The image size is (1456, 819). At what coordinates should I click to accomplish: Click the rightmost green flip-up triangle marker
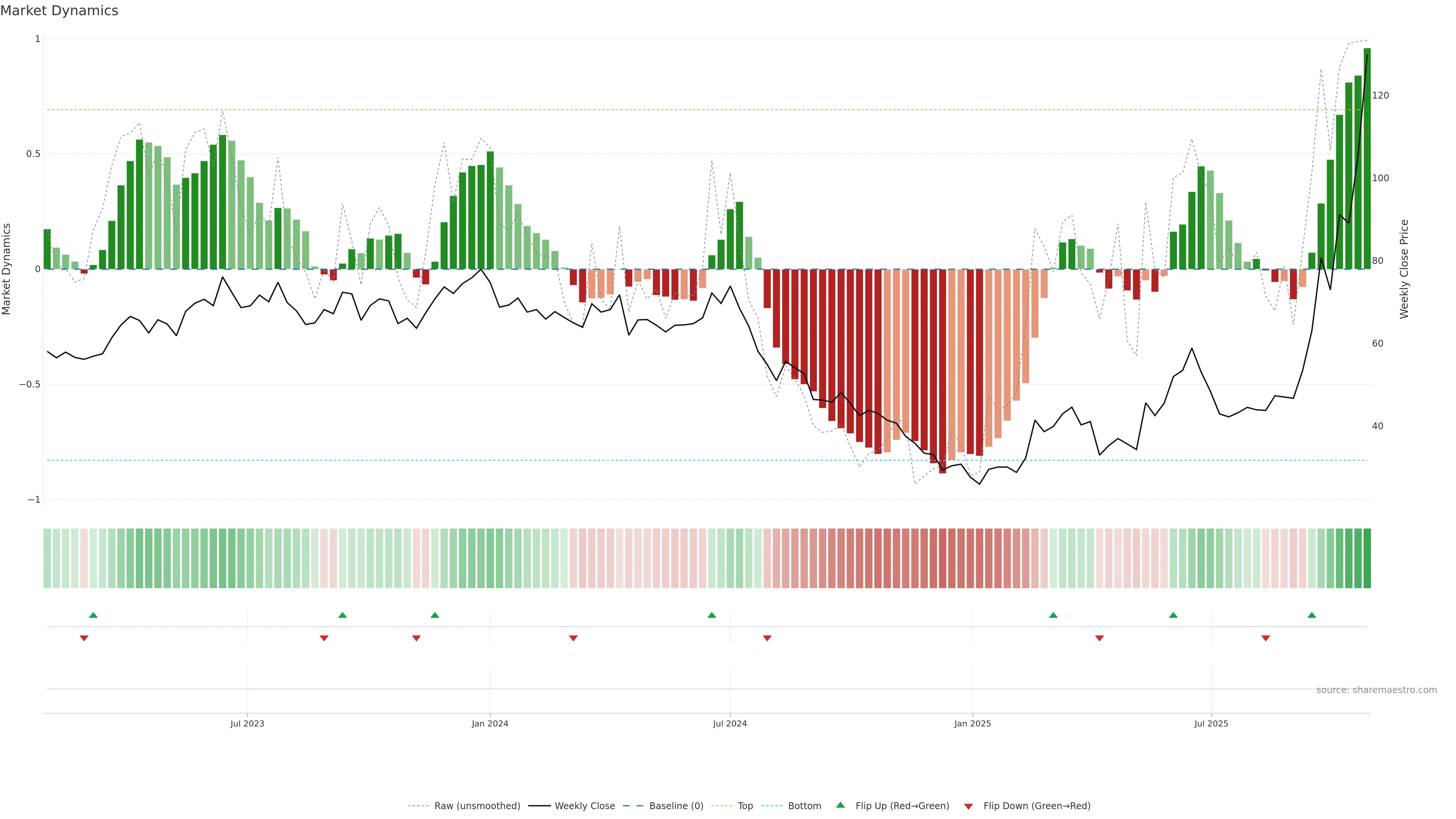tap(1312, 615)
